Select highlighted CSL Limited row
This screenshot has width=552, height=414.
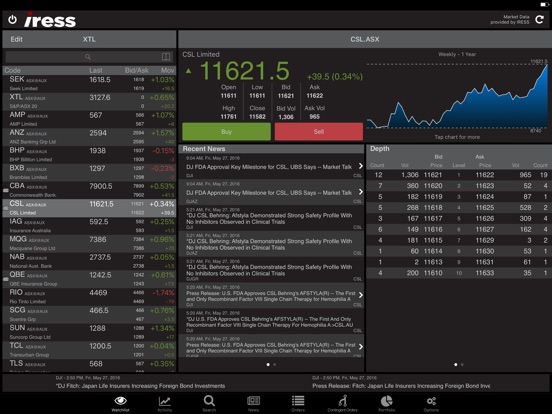tap(89, 208)
